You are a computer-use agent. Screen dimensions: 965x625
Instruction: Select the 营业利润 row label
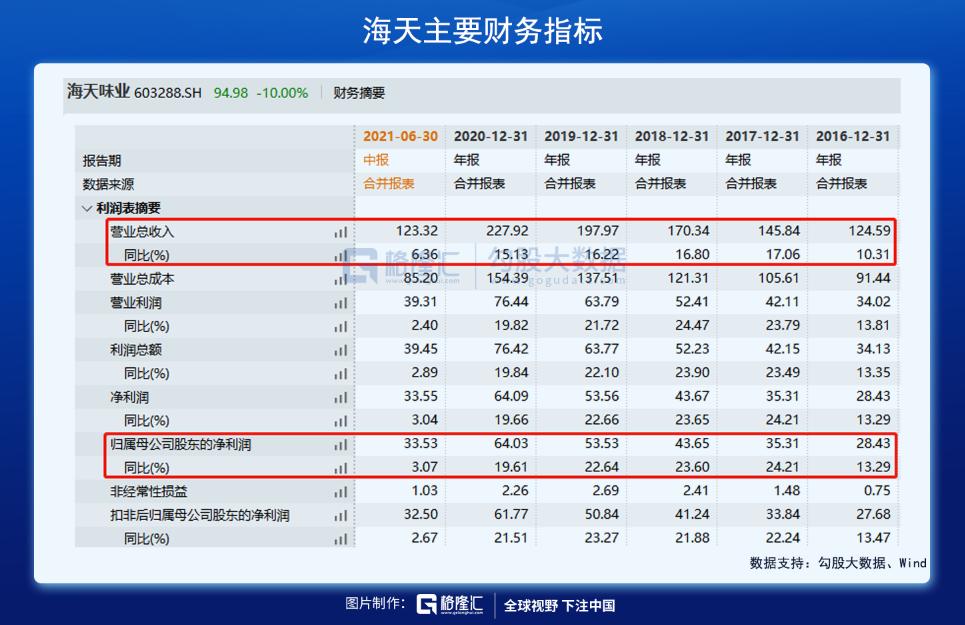pyautogui.click(x=136, y=303)
